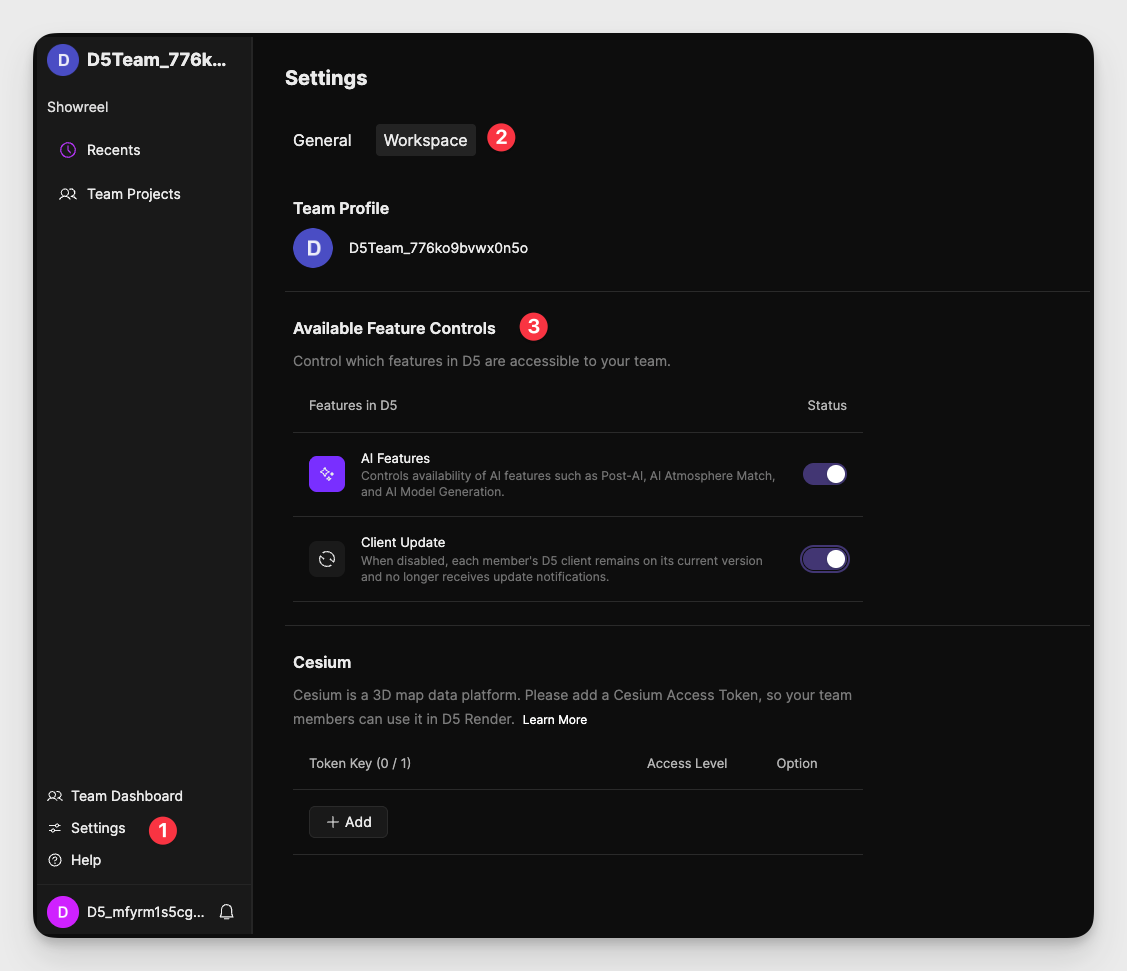Open the D5Team workspace switcher header
Viewport: 1127px width, 971px height.
pyautogui.click(x=140, y=60)
